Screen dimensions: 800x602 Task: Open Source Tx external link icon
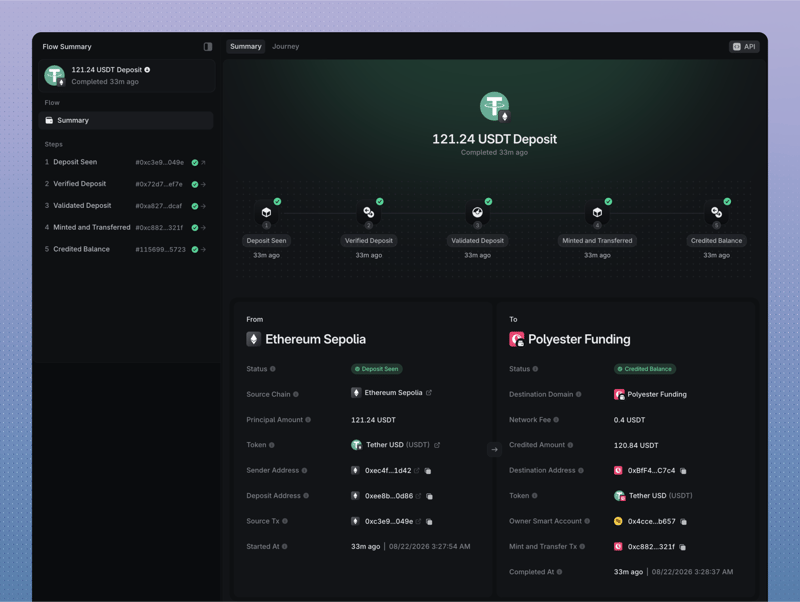click(418, 521)
